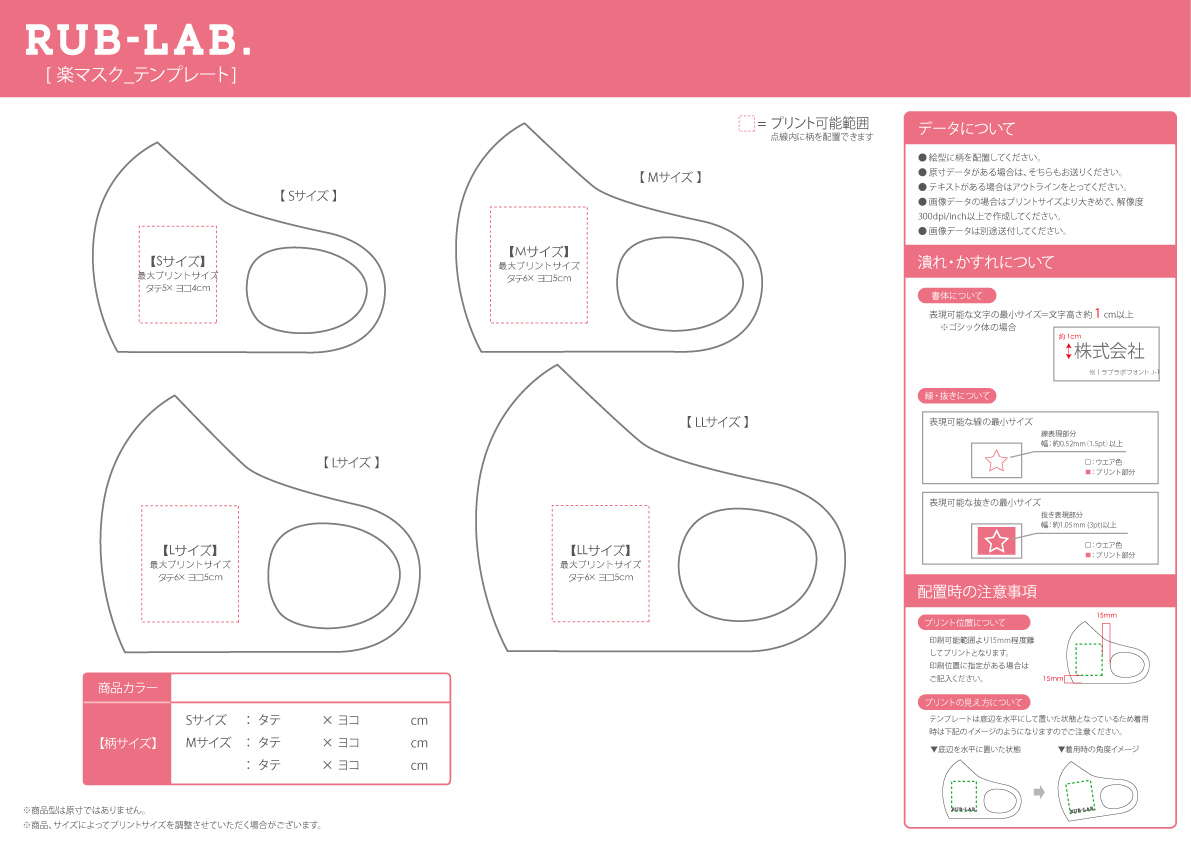
Task: Click the empty field next to 商品カラー
Action: tap(310, 688)
